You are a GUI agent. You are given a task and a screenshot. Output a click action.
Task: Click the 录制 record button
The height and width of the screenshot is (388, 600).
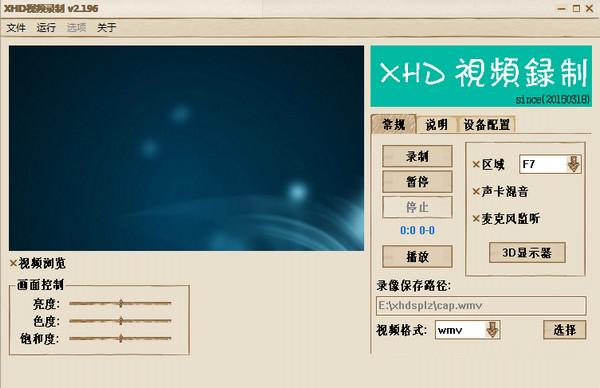coord(417,156)
